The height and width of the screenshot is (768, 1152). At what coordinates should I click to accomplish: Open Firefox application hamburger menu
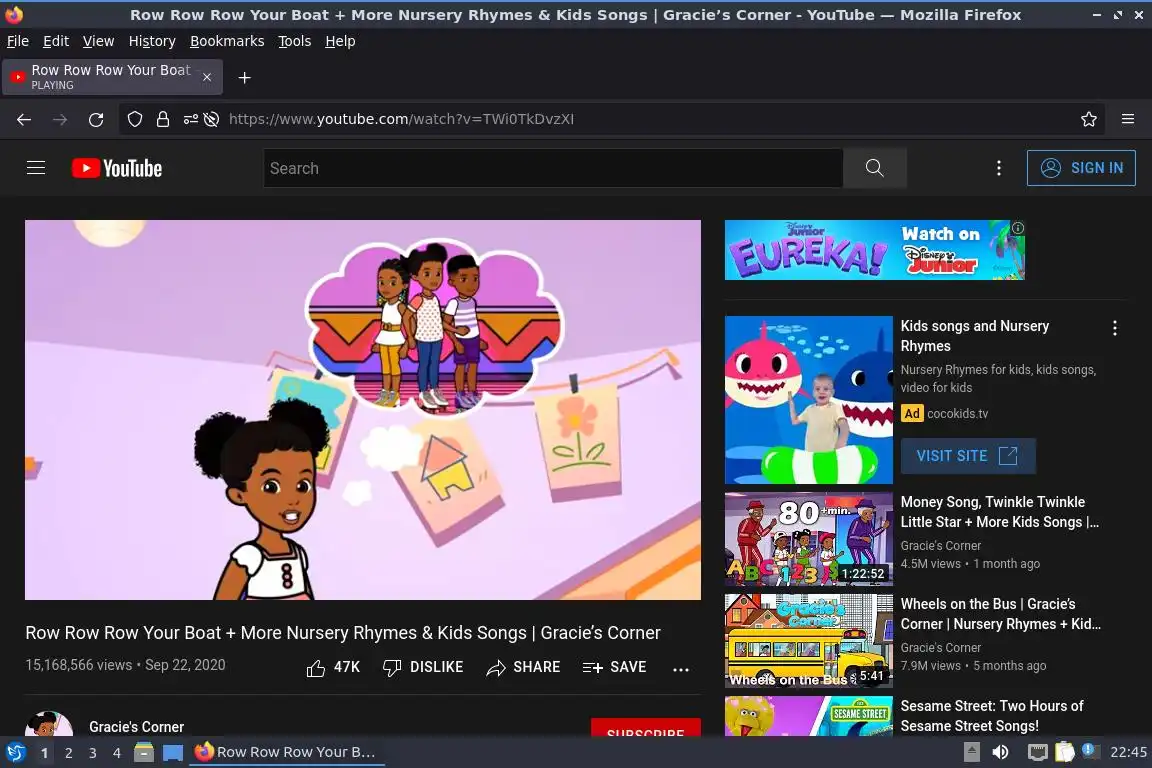click(1128, 119)
